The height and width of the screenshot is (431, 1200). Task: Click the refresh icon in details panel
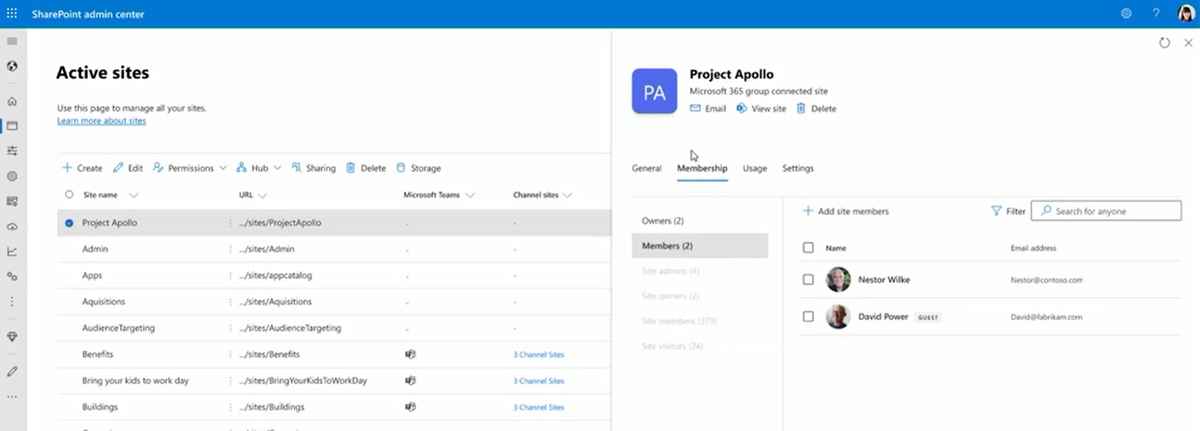point(1164,43)
